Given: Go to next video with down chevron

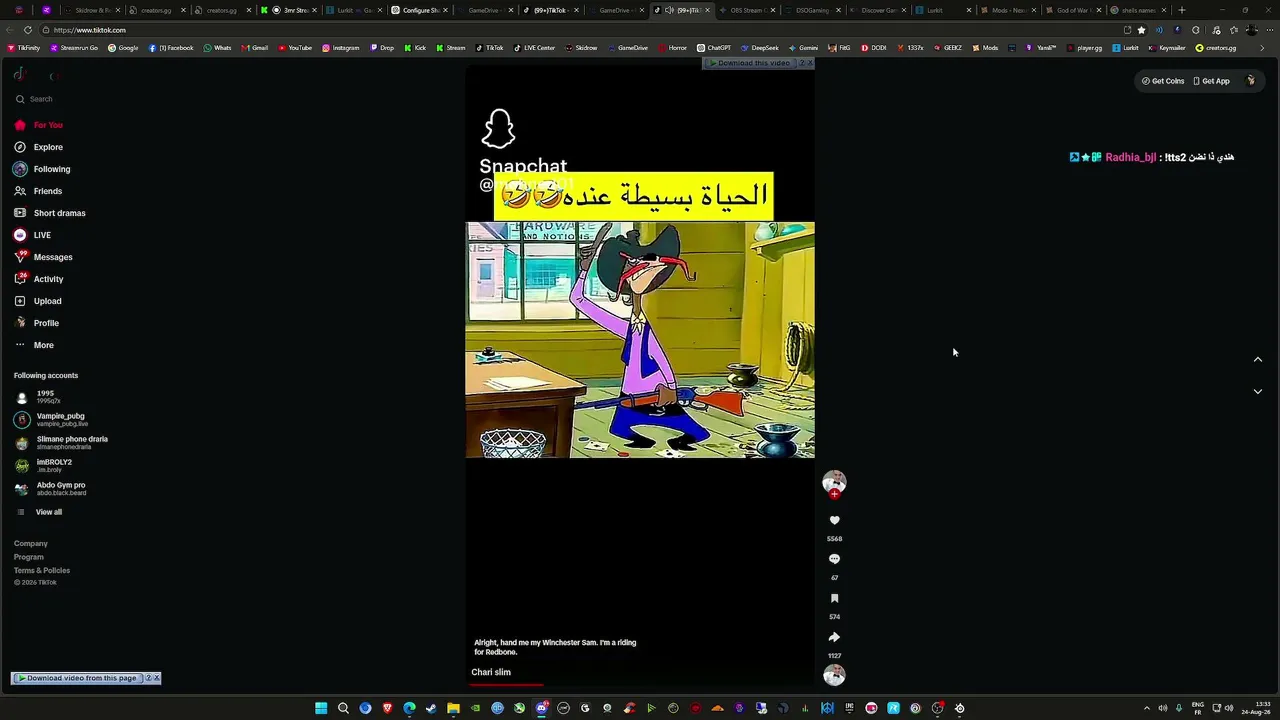Looking at the screenshot, I should coord(1258,392).
